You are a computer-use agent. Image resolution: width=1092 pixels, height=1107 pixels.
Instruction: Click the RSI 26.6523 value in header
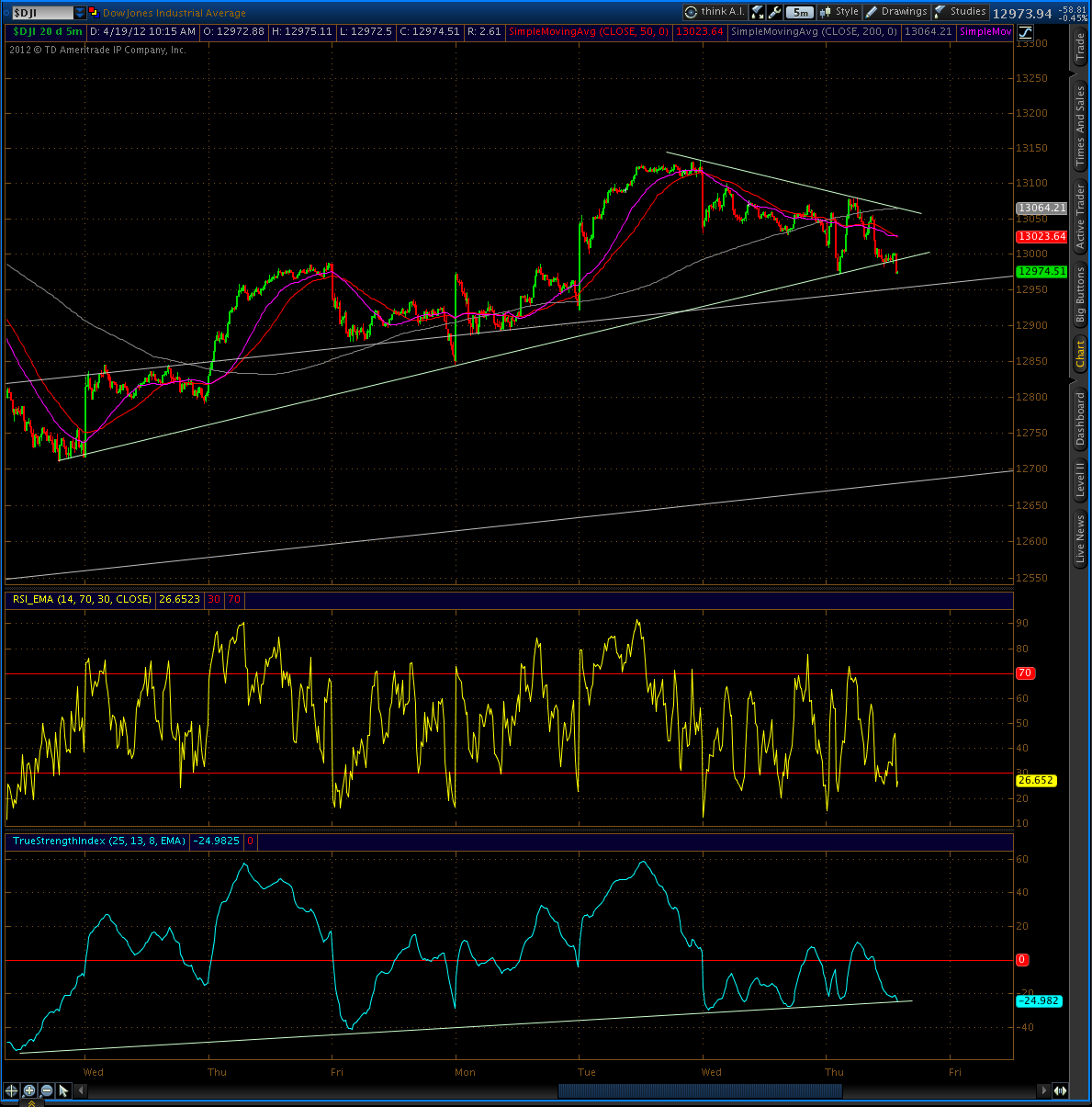tap(179, 599)
